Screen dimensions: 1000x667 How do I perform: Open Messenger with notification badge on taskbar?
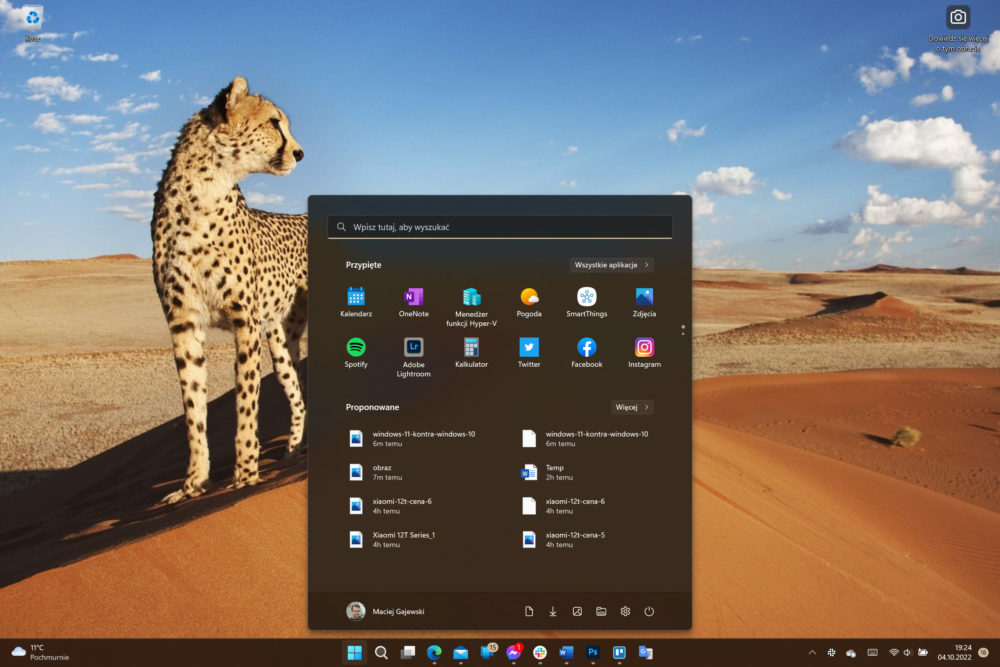coord(513,652)
